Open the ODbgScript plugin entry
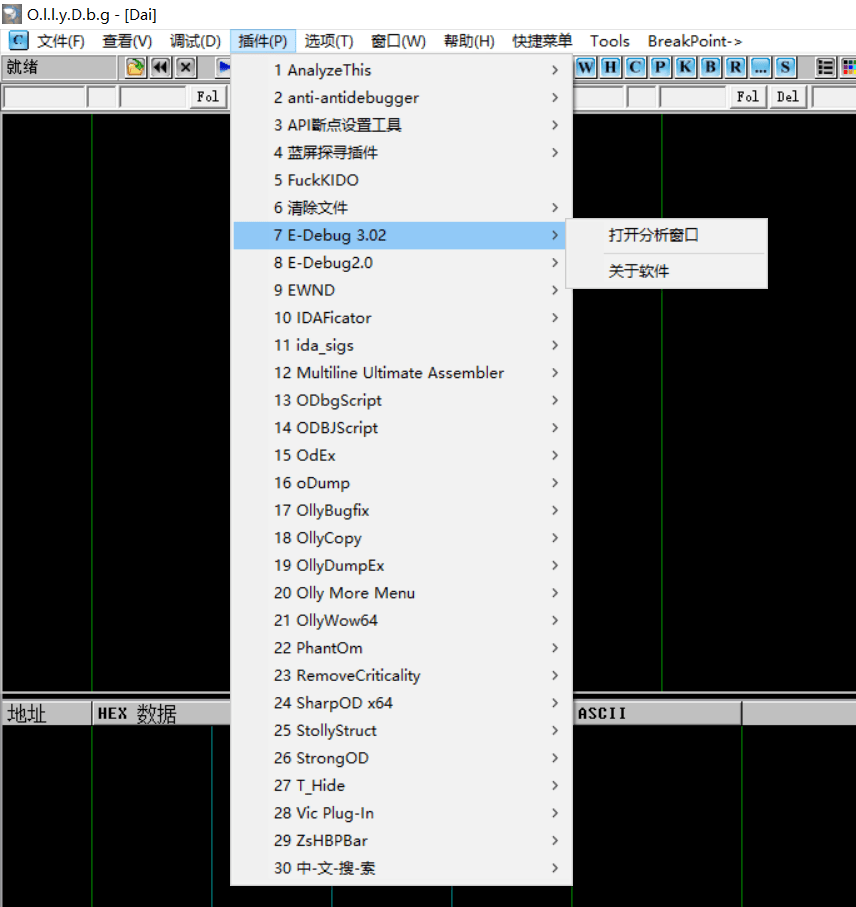The height and width of the screenshot is (907, 856). point(401,400)
